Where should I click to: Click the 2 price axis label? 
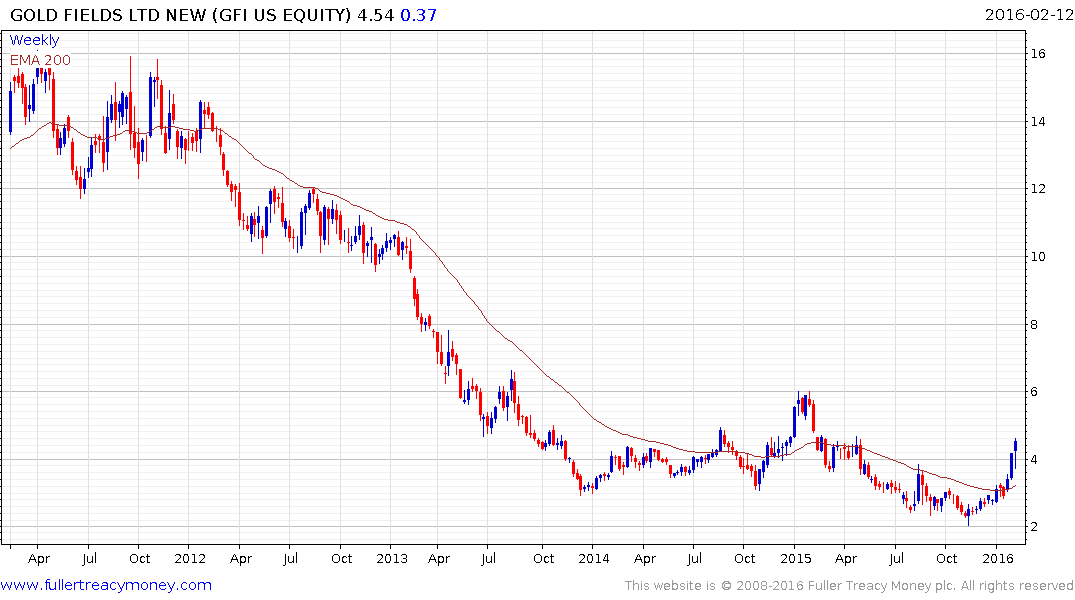[x=1034, y=527]
